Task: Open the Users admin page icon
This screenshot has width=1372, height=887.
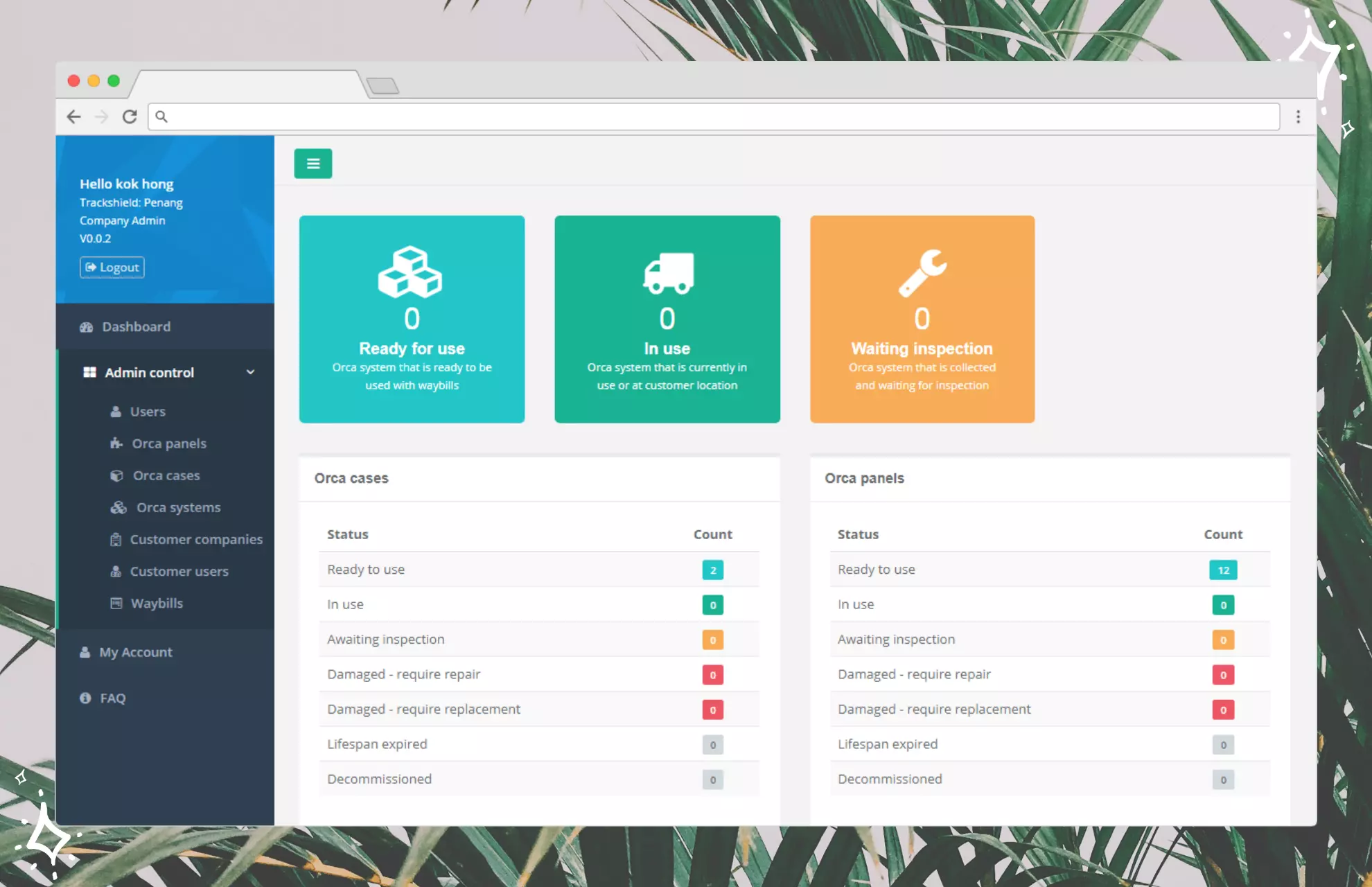Action: tap(116, 411)
